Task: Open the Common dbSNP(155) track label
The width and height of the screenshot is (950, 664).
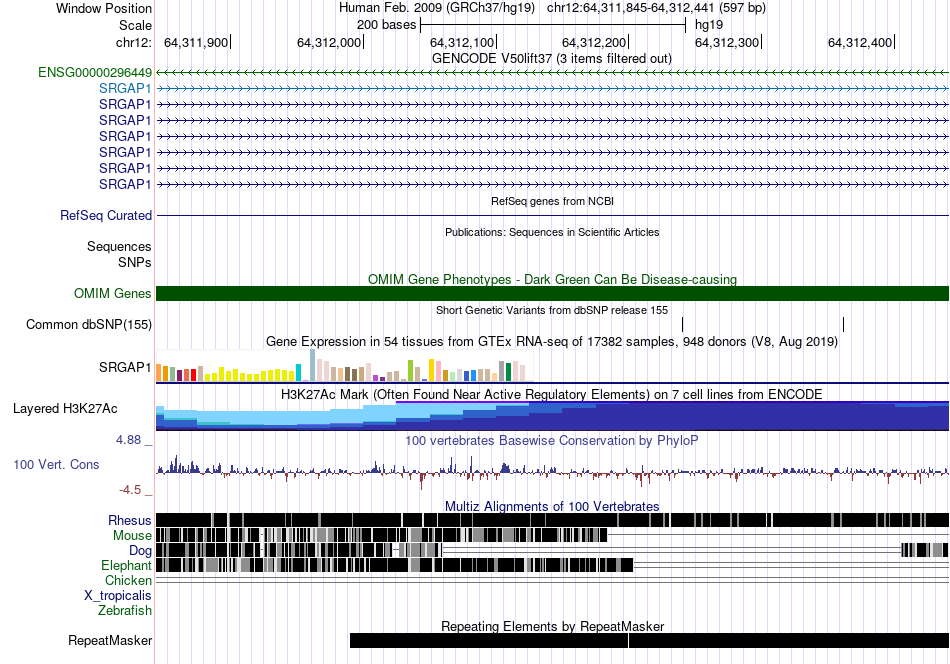Action: [x=89, y=325]
